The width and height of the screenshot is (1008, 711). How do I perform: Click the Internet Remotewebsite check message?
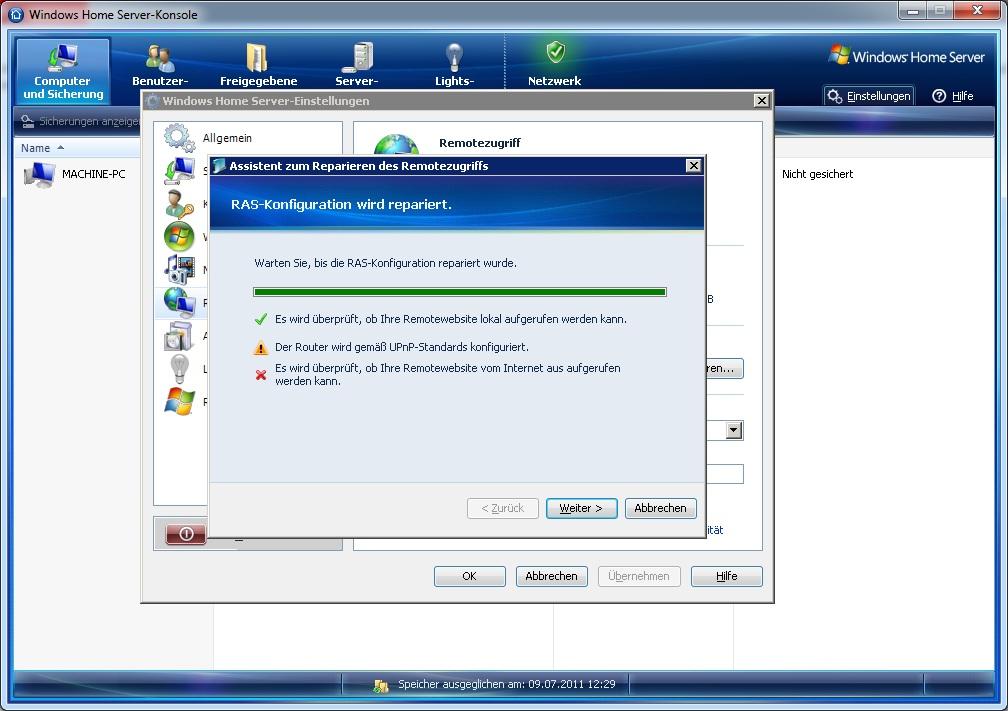click(447, 374)
